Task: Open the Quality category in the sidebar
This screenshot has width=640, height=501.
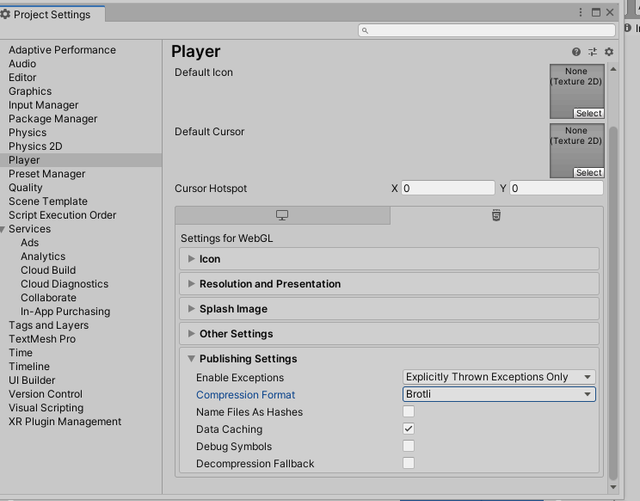Action: click(x=26, y=187)
